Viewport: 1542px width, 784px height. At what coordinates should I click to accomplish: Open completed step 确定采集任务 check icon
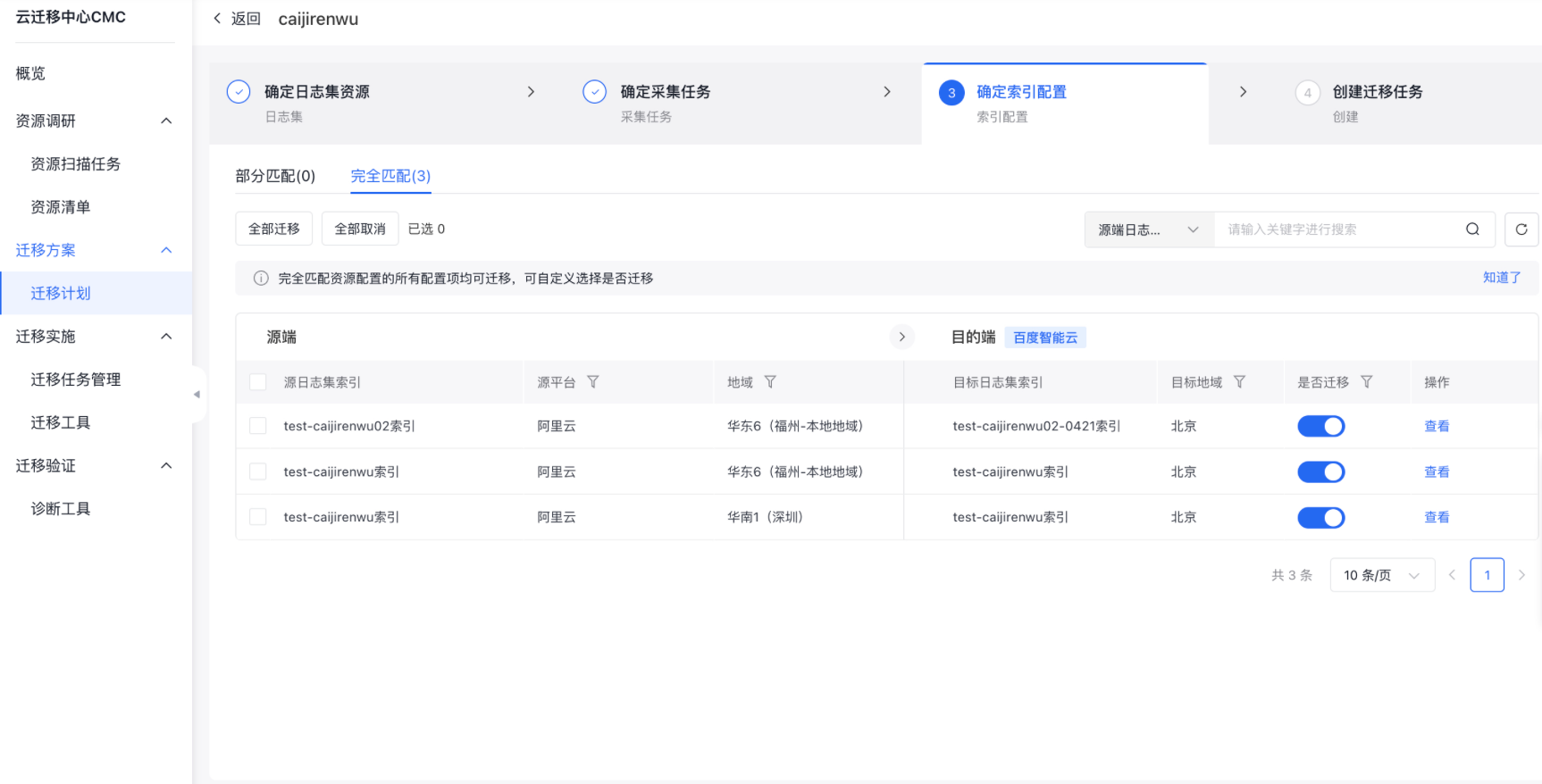pos(595,92)
